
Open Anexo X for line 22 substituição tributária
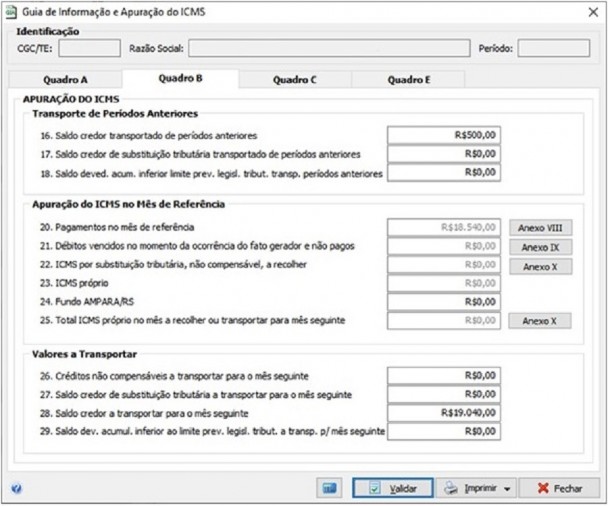point(540,266)
